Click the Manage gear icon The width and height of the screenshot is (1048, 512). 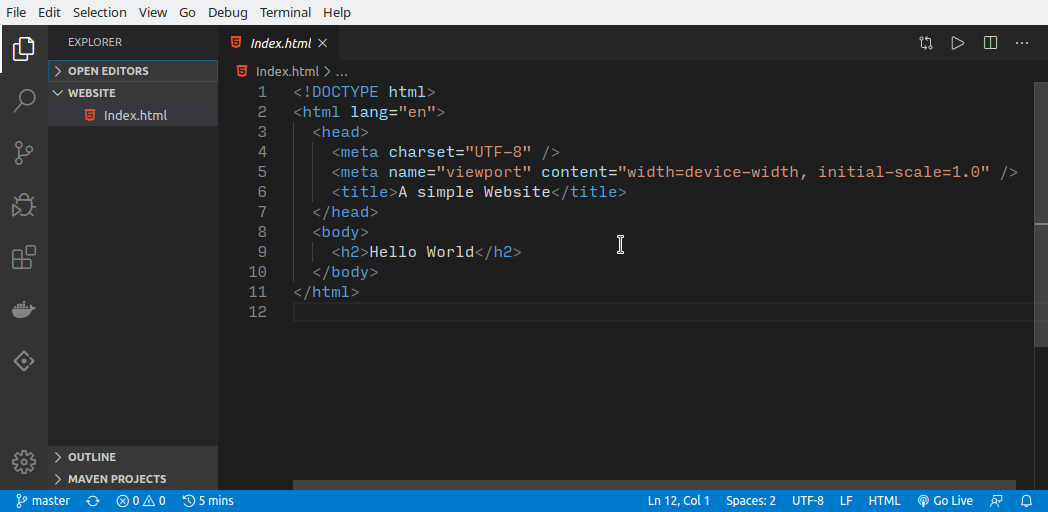[x=24, y=461]
